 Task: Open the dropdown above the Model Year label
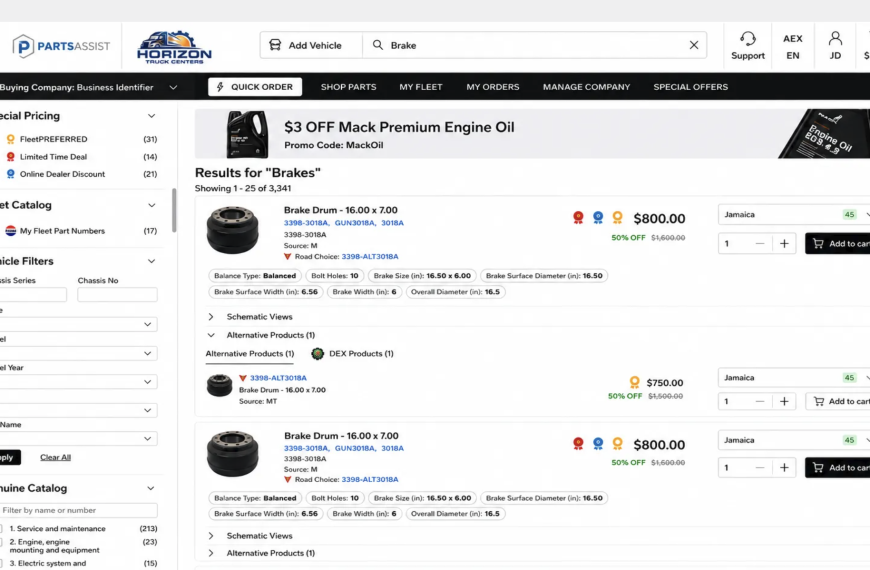[x=78, y=354]
